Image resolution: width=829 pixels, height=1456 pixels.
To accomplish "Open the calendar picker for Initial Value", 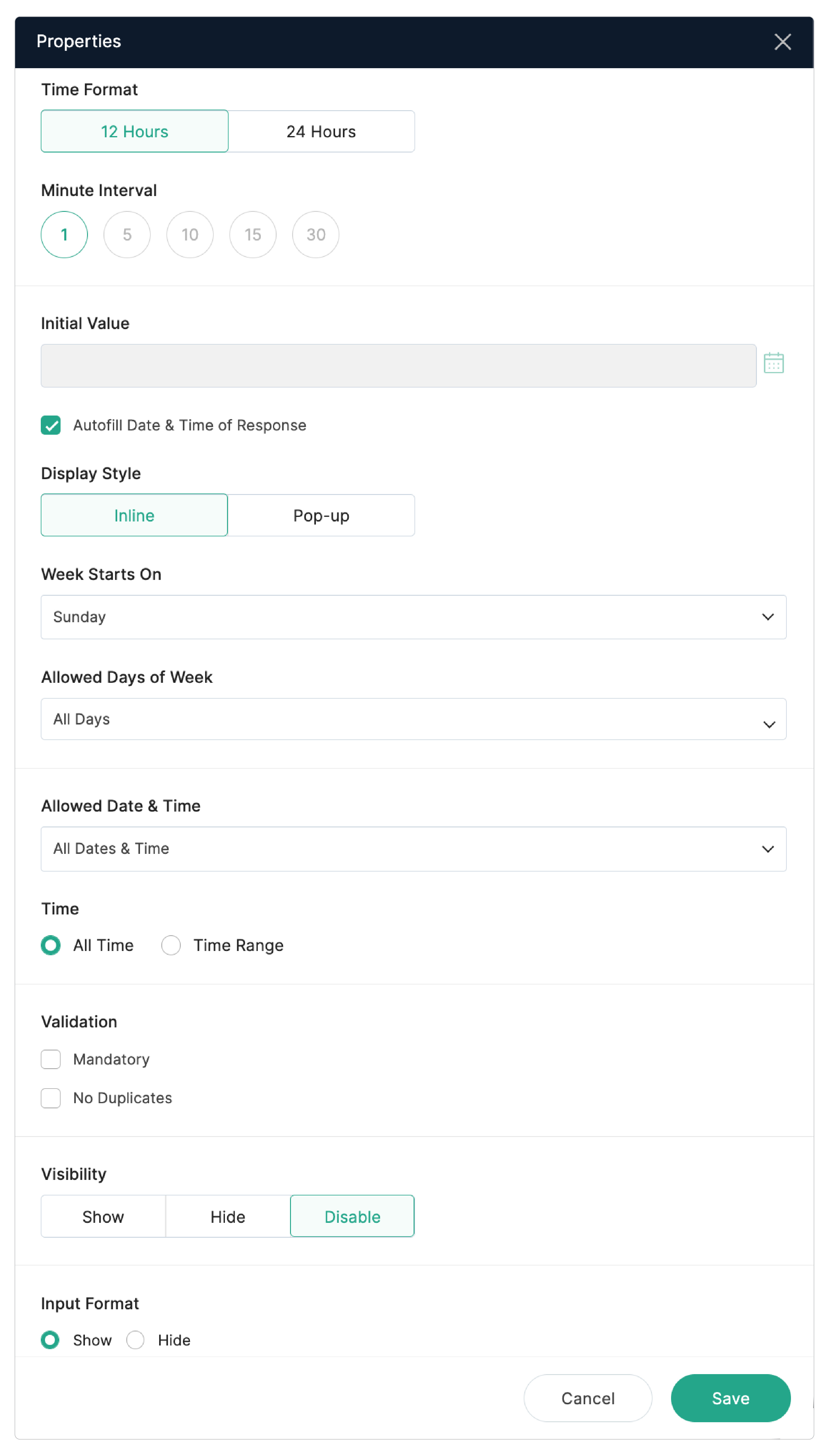I will point(774,363).
